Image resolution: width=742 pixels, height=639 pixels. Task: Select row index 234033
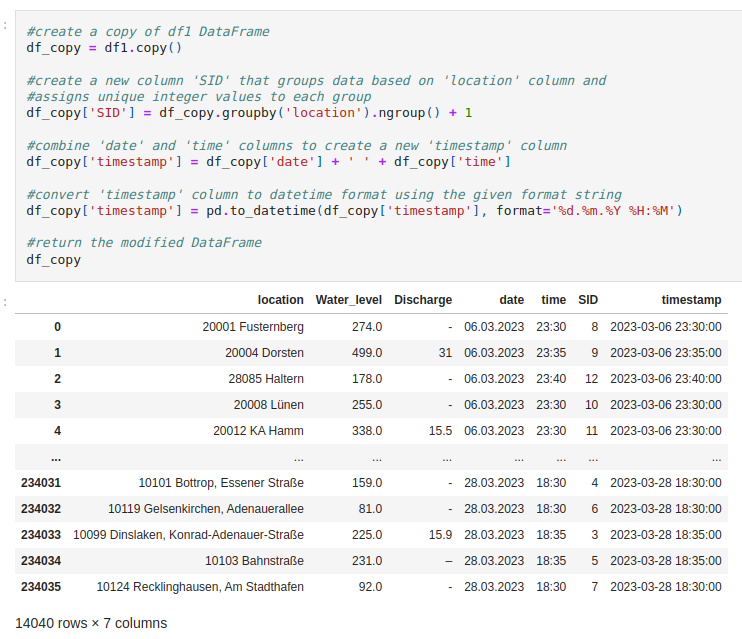(41, 535)
